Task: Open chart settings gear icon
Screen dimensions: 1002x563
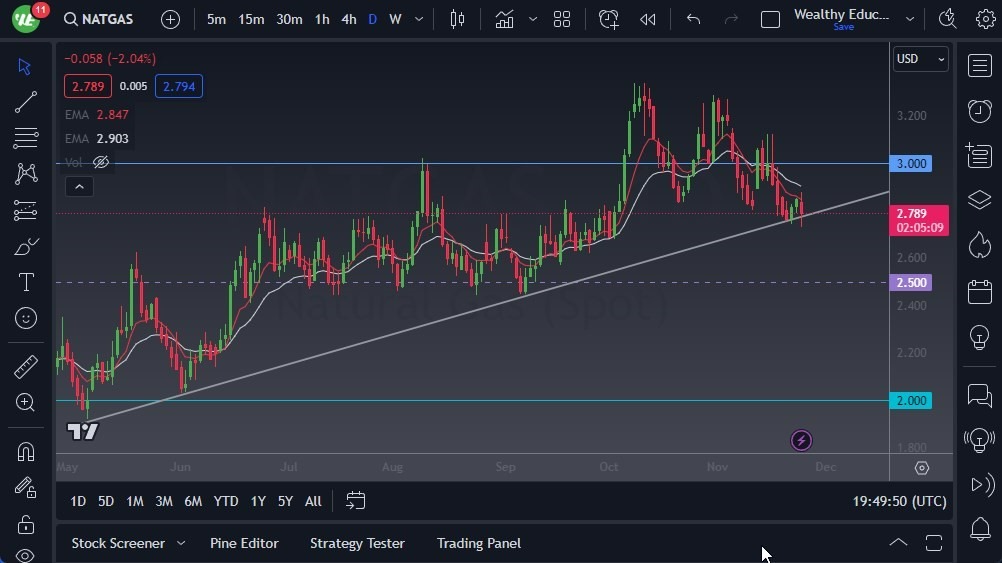Action: pyautogui.click(x=985, y=19)
